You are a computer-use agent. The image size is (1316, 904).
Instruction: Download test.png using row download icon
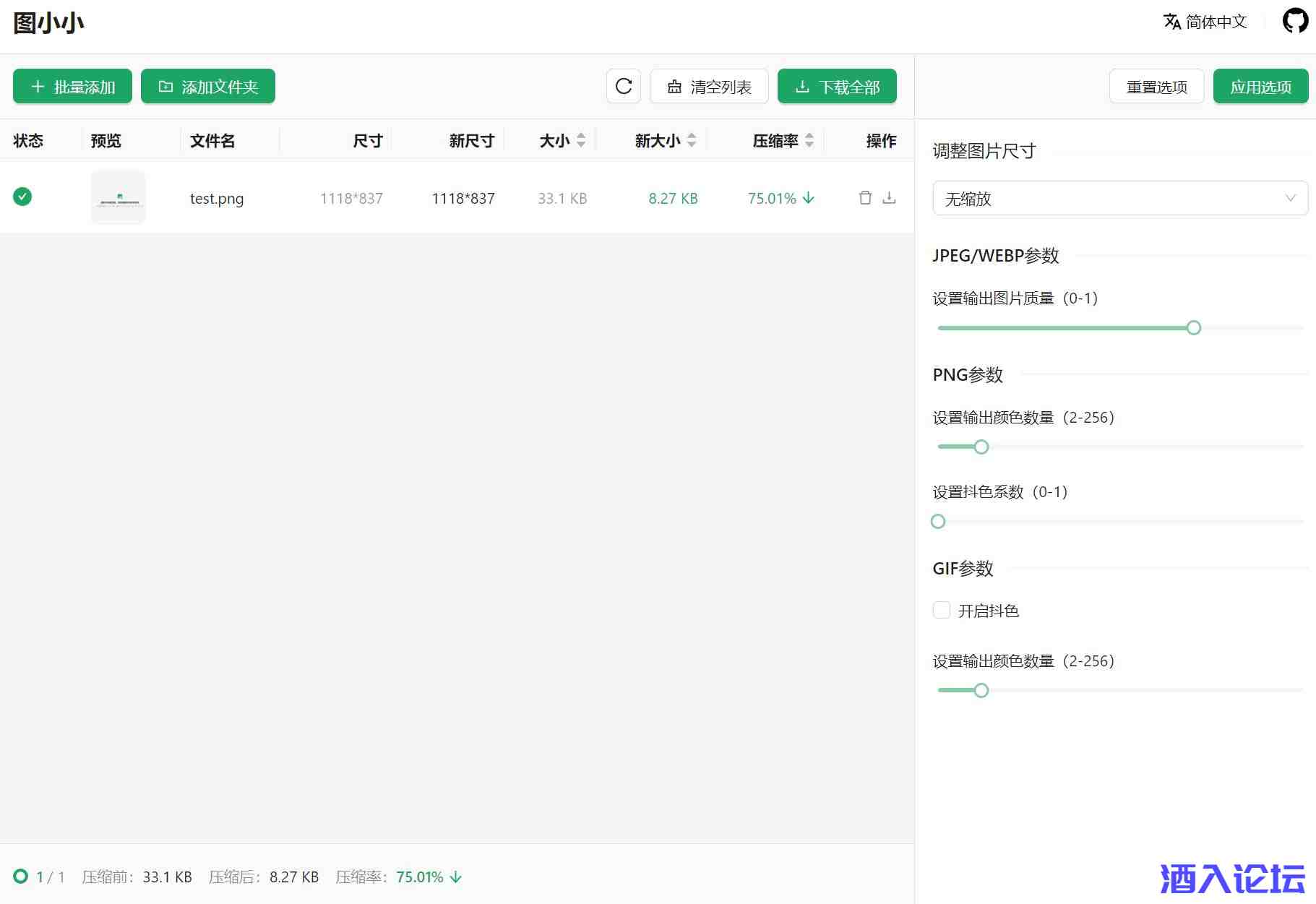(x=890, y=198)
